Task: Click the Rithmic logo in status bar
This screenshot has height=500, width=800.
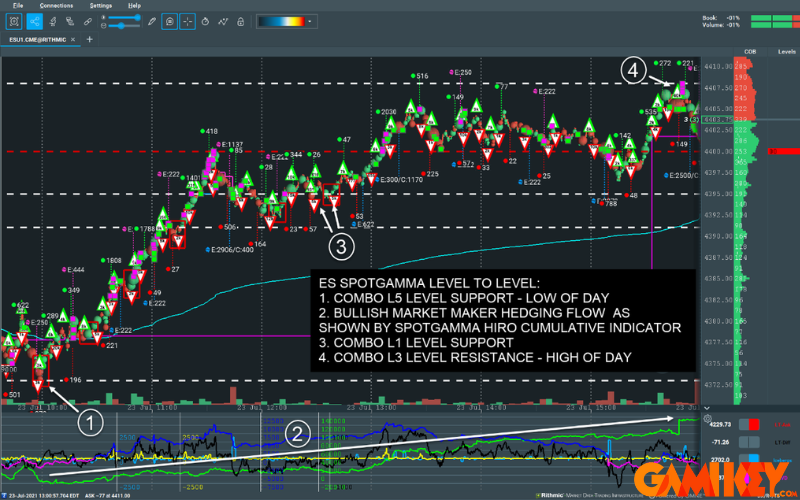Action: click(x=549, y=495)
